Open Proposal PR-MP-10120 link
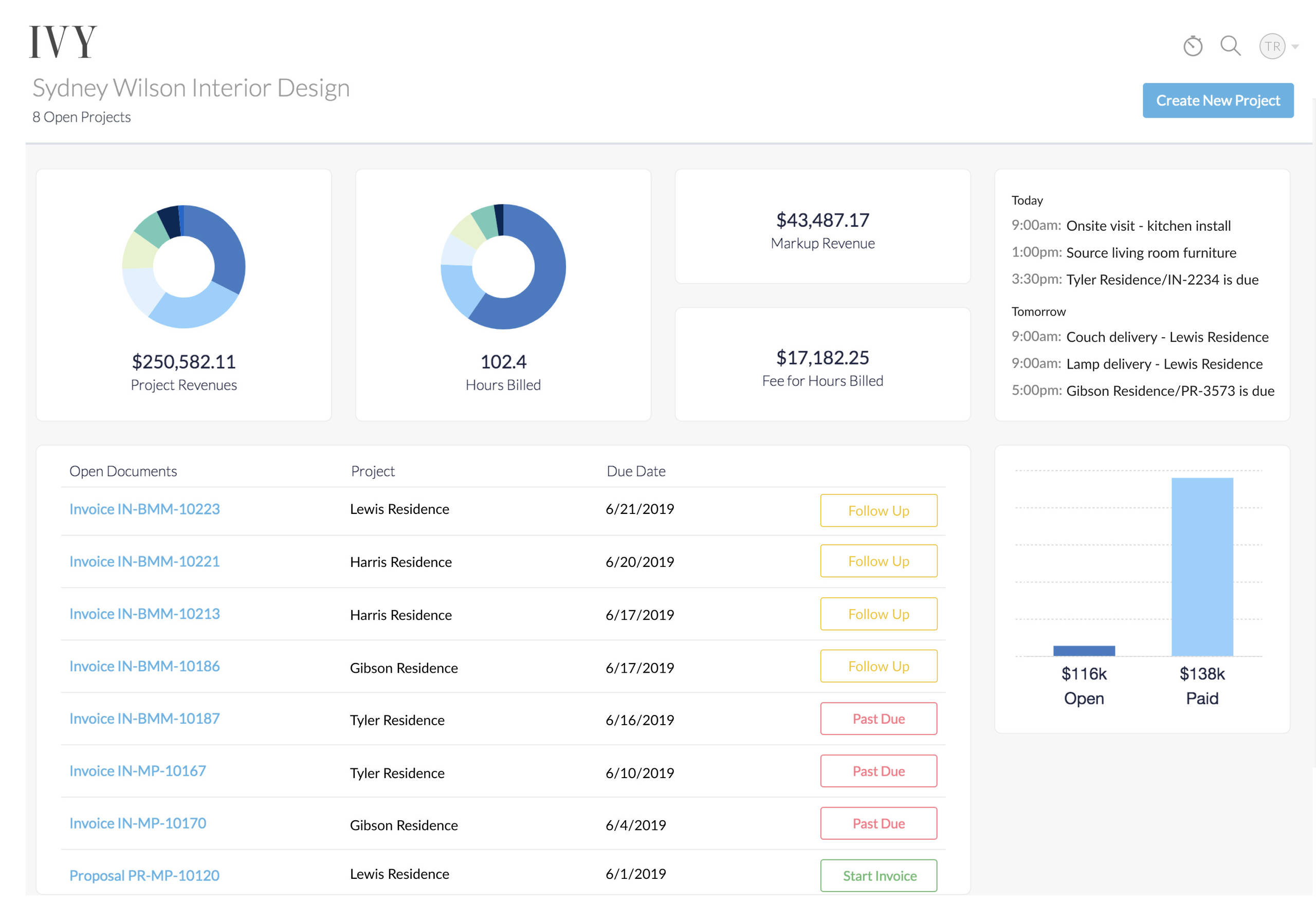The height and width of the screenshot is (921, 1316). [144, 876]
